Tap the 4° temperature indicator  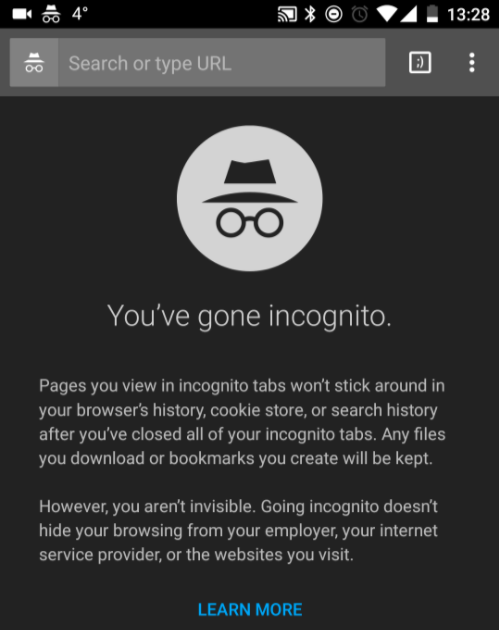pyautogui.click(x=80, y=14)
